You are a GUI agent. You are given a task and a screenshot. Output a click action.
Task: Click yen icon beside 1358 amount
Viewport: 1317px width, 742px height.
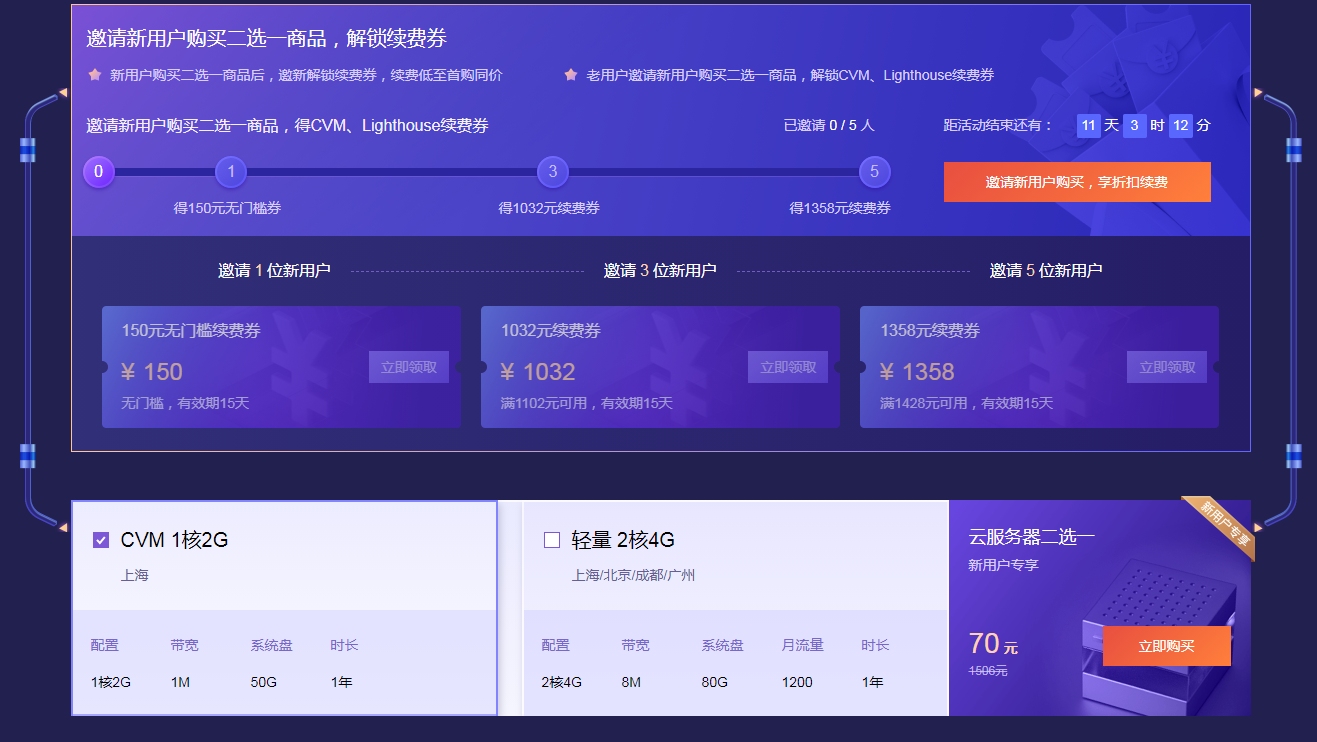886,372
